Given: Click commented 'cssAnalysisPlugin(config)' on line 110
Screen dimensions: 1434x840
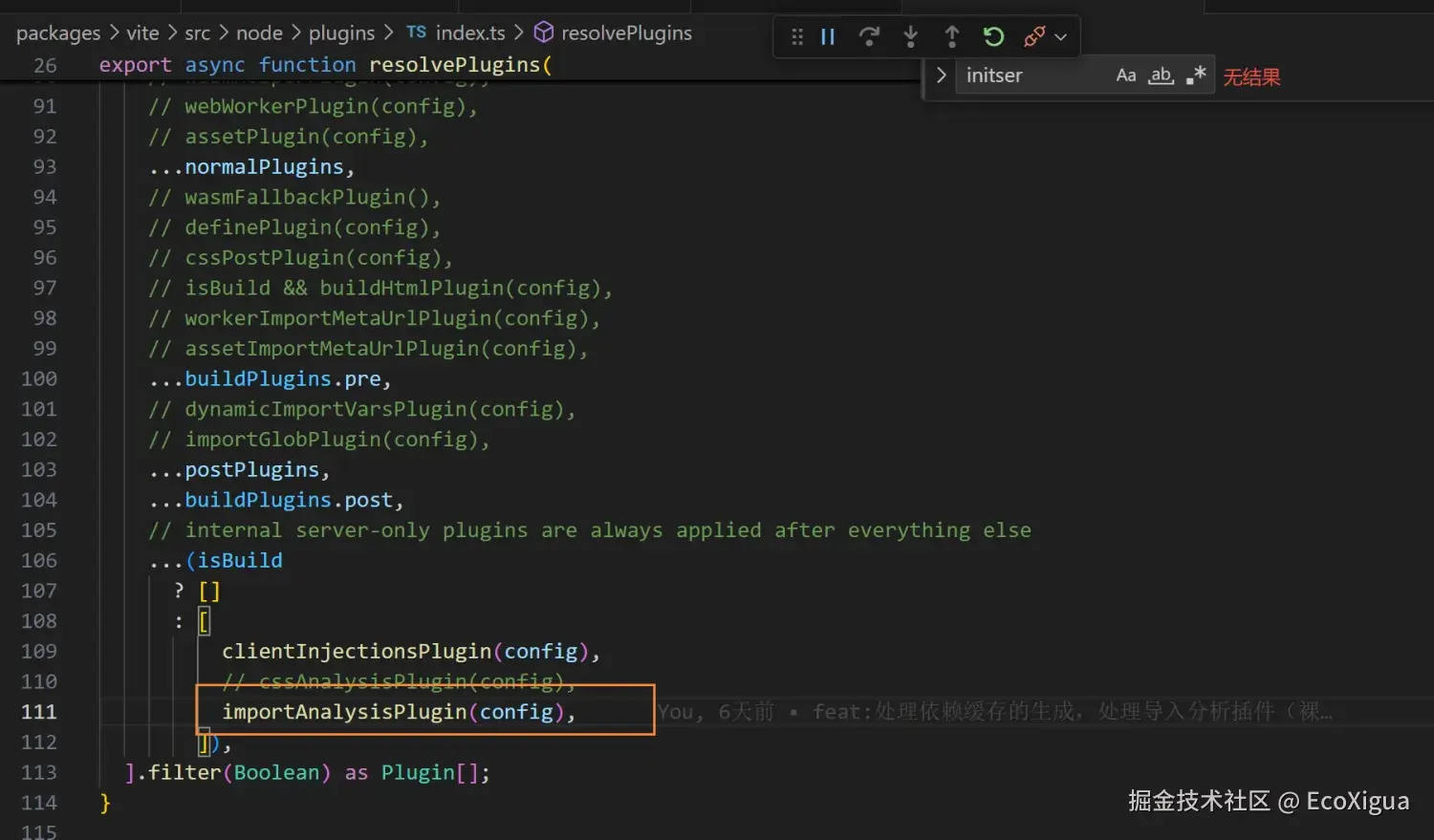Looking at the screenshot, I should click(x=399, y=682).
